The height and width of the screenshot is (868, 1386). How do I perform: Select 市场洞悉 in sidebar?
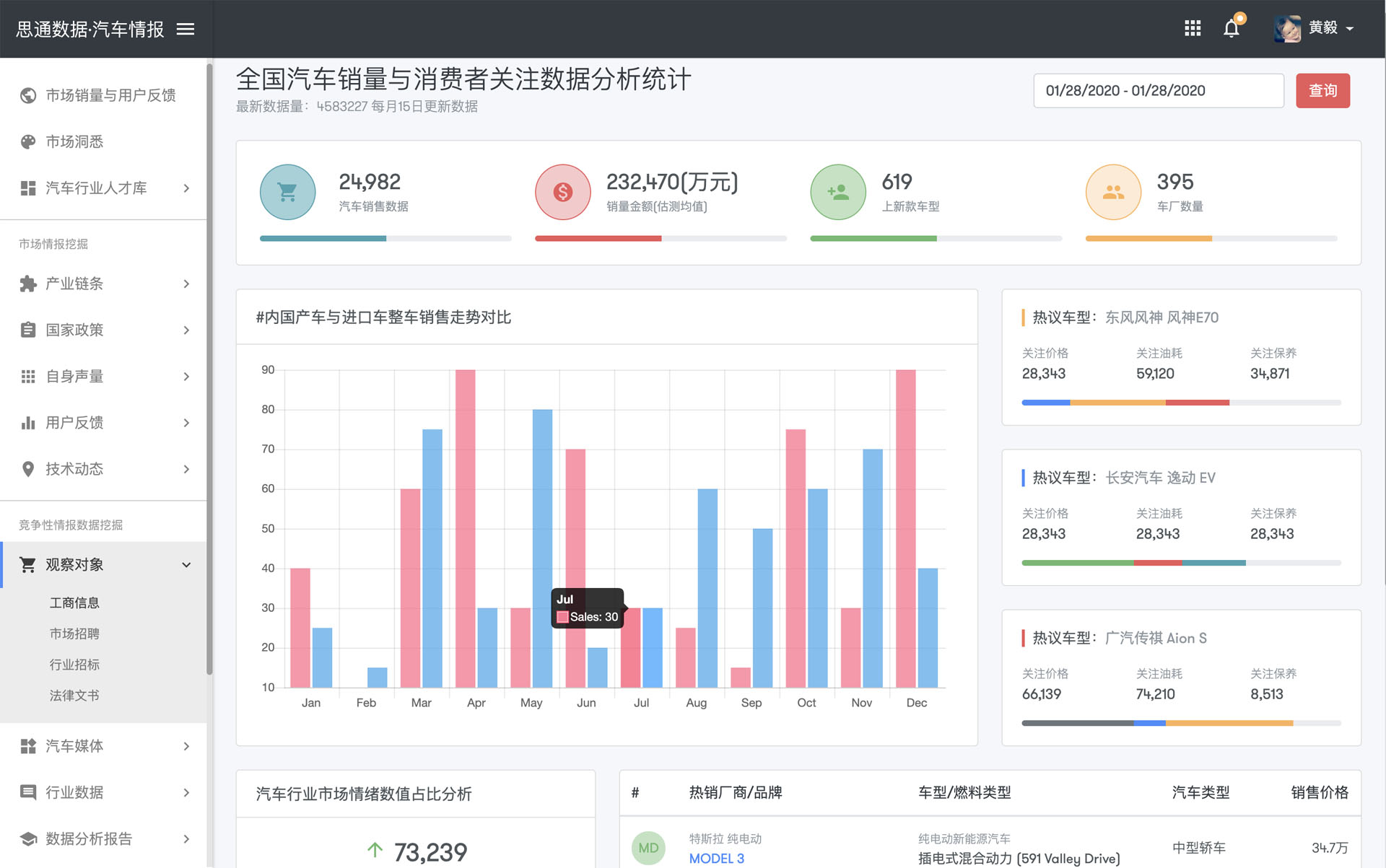point(74,142)
